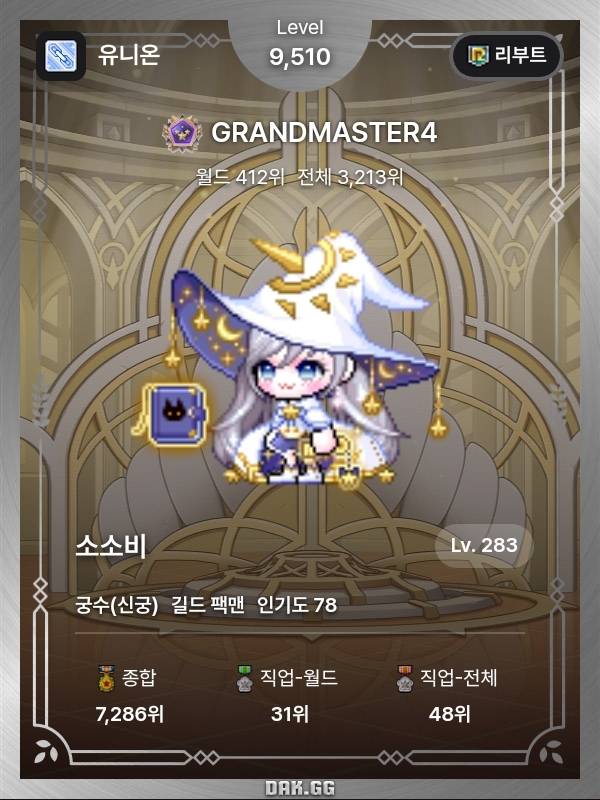This screenshot has height=800, width=600.
Task: Click the Reboot world shield icon
Action: [x=479, y=55]
